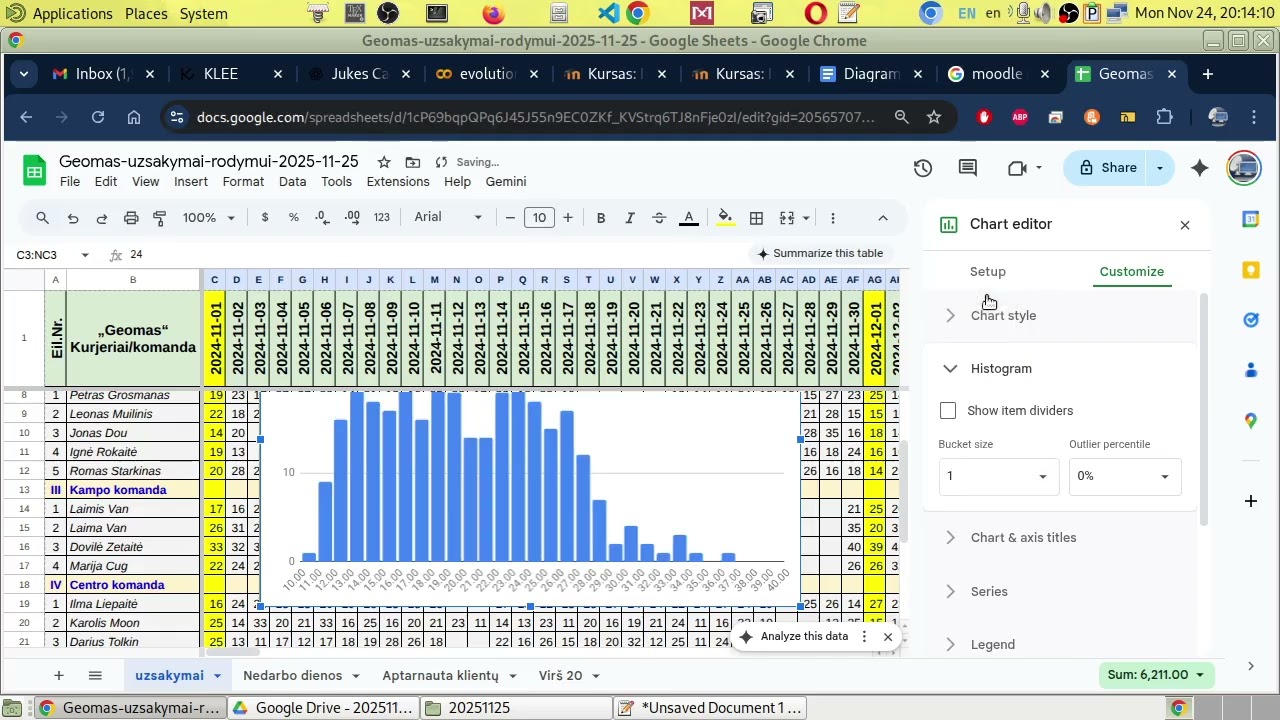1280x720 pixels.
Task: Select the Customize tab
Action: pyautogui.click(x=1132, y=272)
